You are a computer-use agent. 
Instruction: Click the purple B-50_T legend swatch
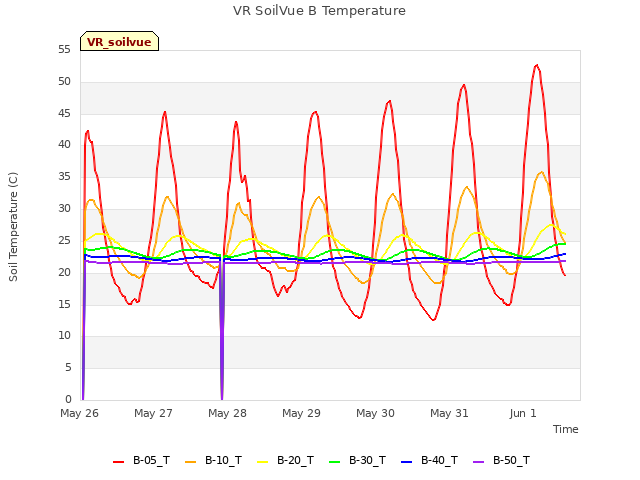pos(478,462)
